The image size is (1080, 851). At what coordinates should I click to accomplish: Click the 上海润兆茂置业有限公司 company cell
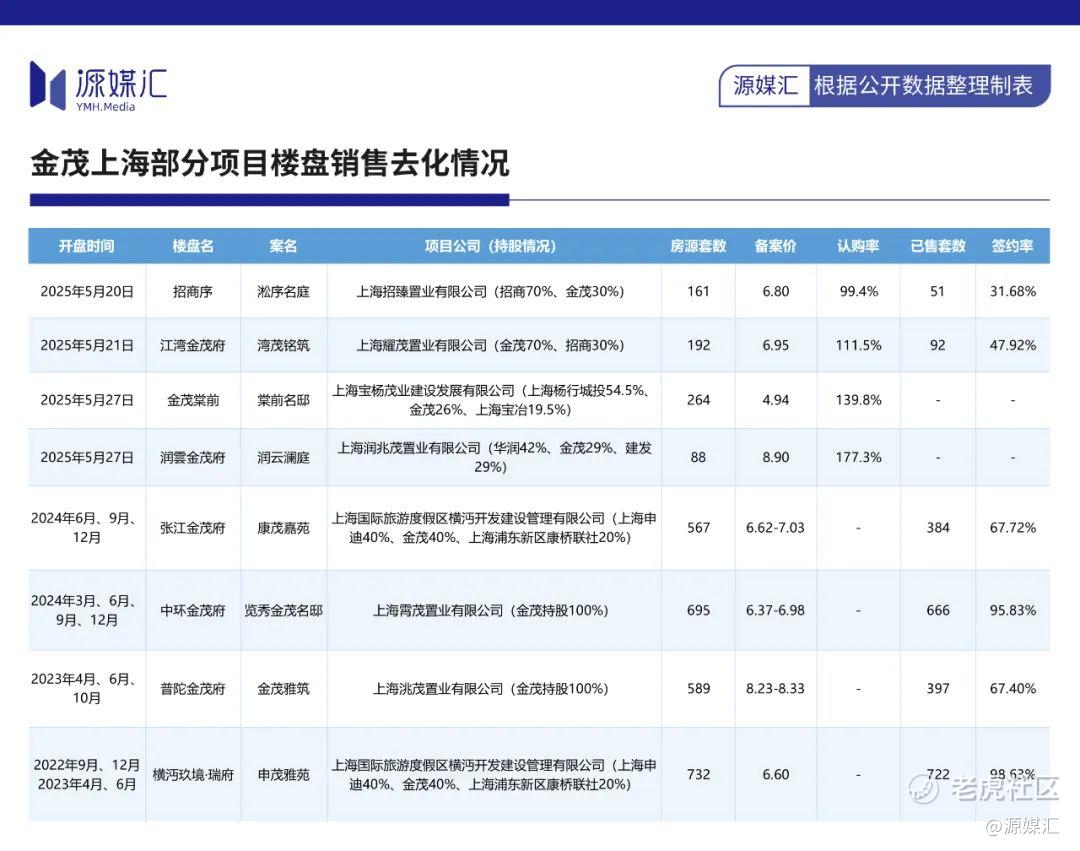494,457
